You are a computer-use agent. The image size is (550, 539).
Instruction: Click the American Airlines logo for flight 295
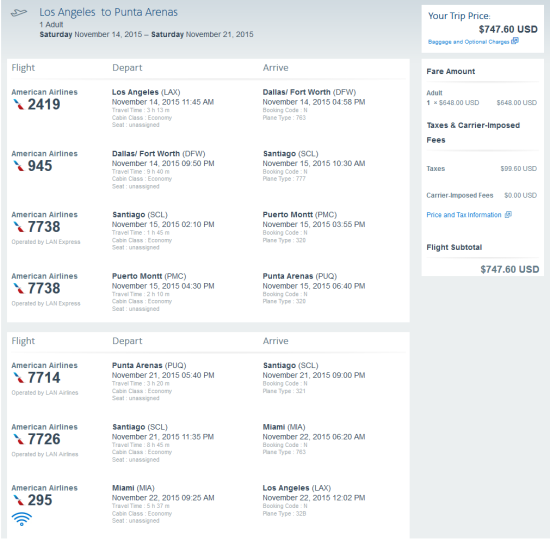(x=19, y=500)
